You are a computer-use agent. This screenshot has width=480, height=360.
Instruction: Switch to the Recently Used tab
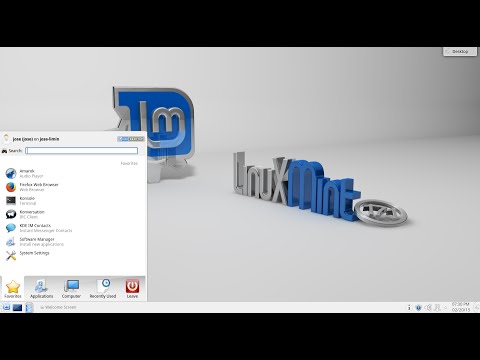[103, 289]
